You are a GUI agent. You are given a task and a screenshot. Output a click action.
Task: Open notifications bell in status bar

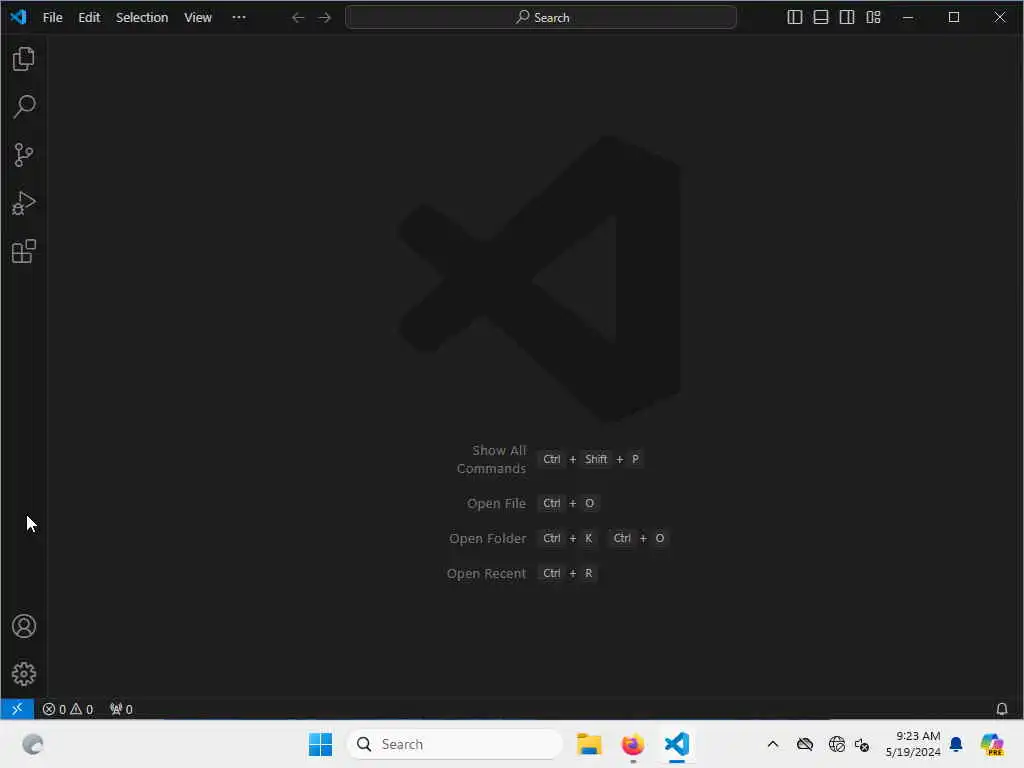[1002, 709]
